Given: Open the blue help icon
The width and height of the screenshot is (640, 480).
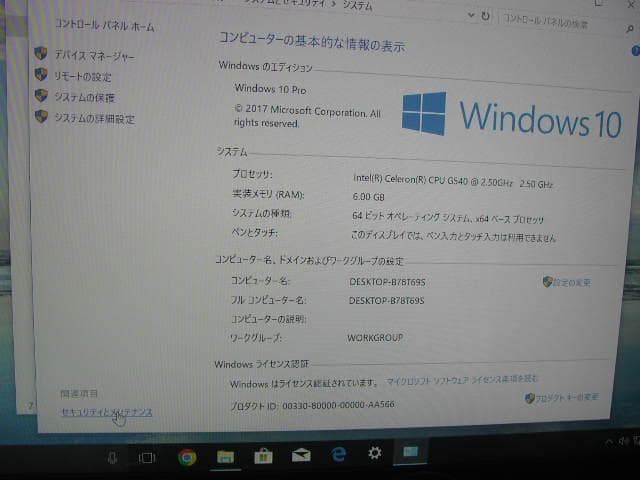Looking at the screenshot, I should tap(636, 51).
